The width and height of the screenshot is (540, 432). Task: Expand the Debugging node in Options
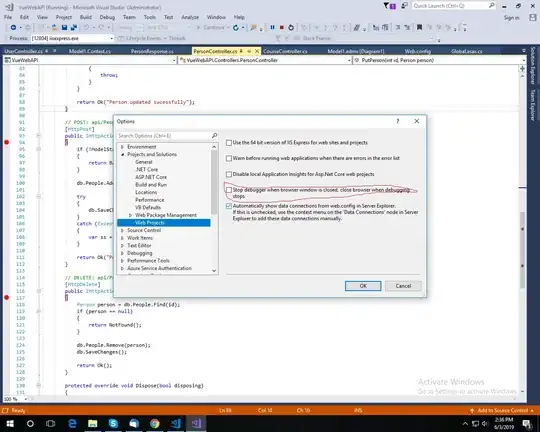tap(123, 253)
